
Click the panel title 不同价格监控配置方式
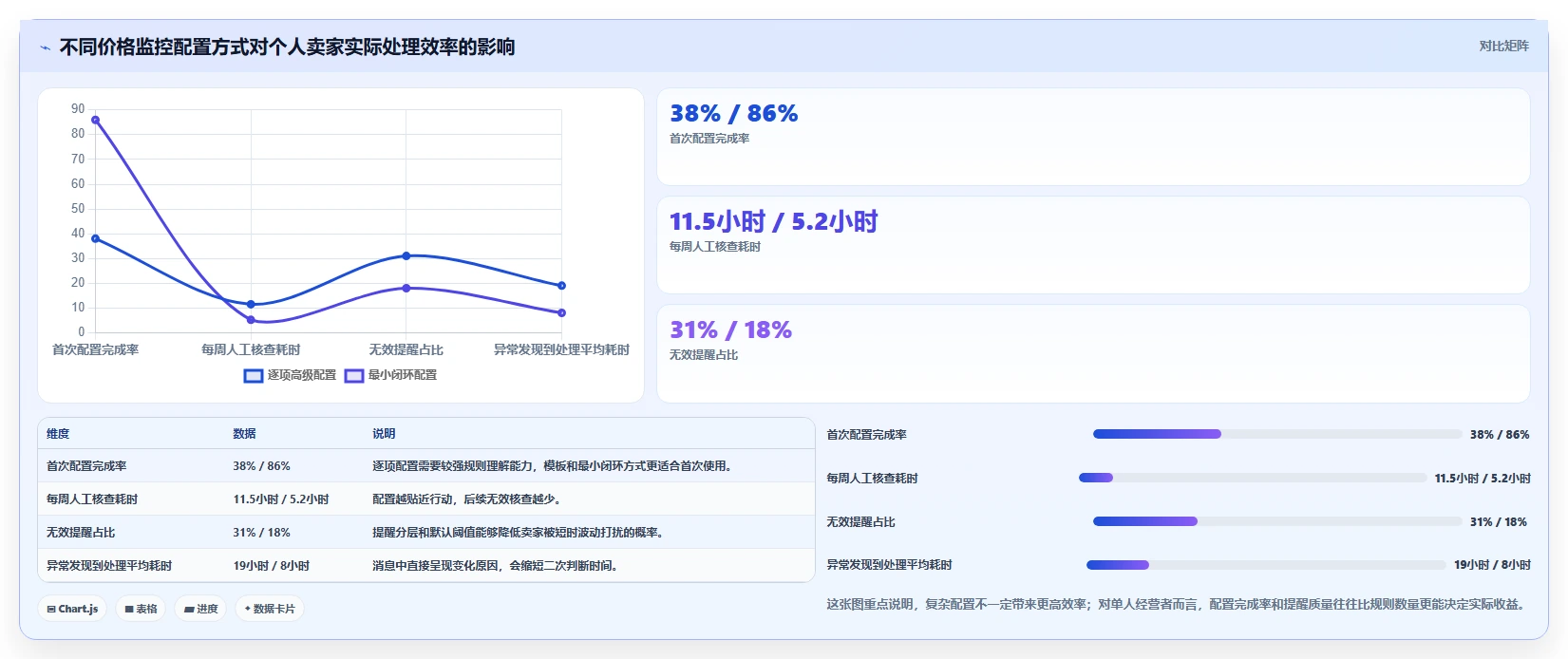(x=287, y=47)
